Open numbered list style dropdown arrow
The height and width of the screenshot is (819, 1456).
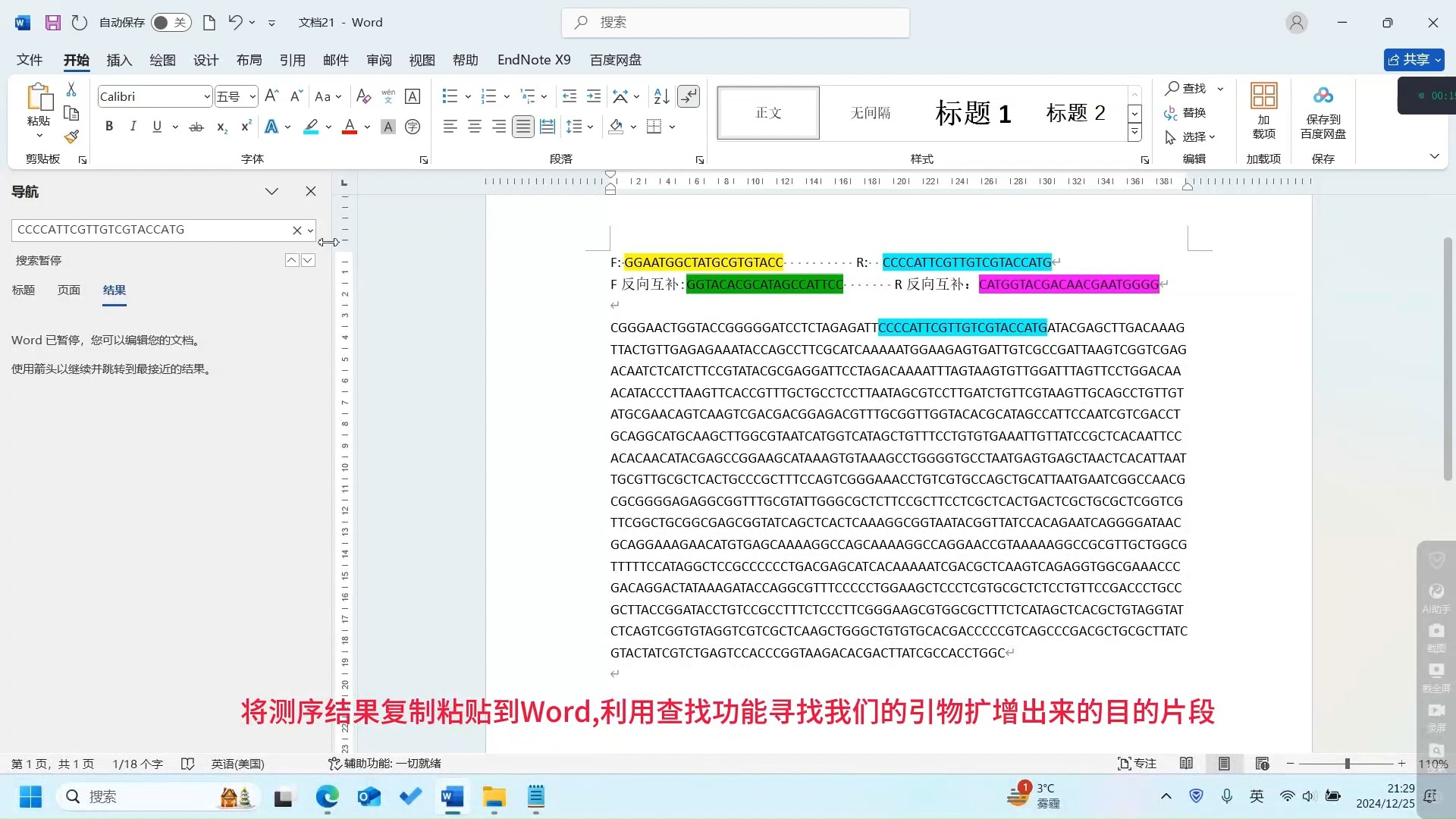pos(507,96)
